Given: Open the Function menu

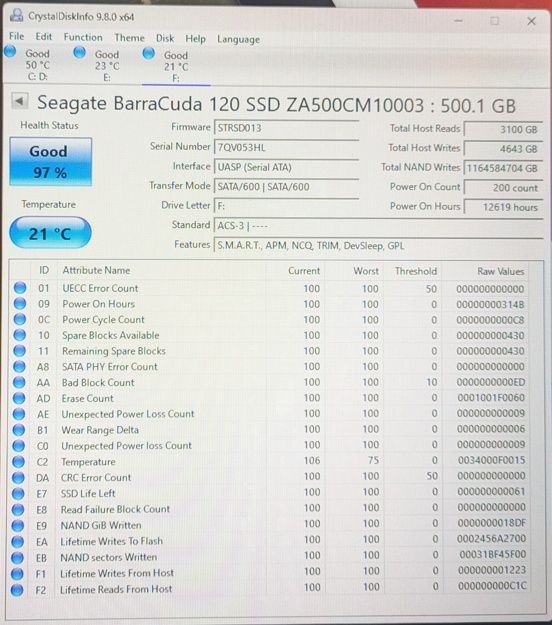Looking at the screenshot, I should pyautogui.click(x=83, y=37).
